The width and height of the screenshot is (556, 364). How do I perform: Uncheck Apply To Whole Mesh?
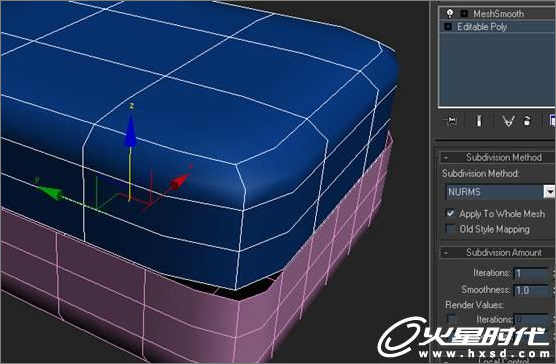tap(450, 213)
